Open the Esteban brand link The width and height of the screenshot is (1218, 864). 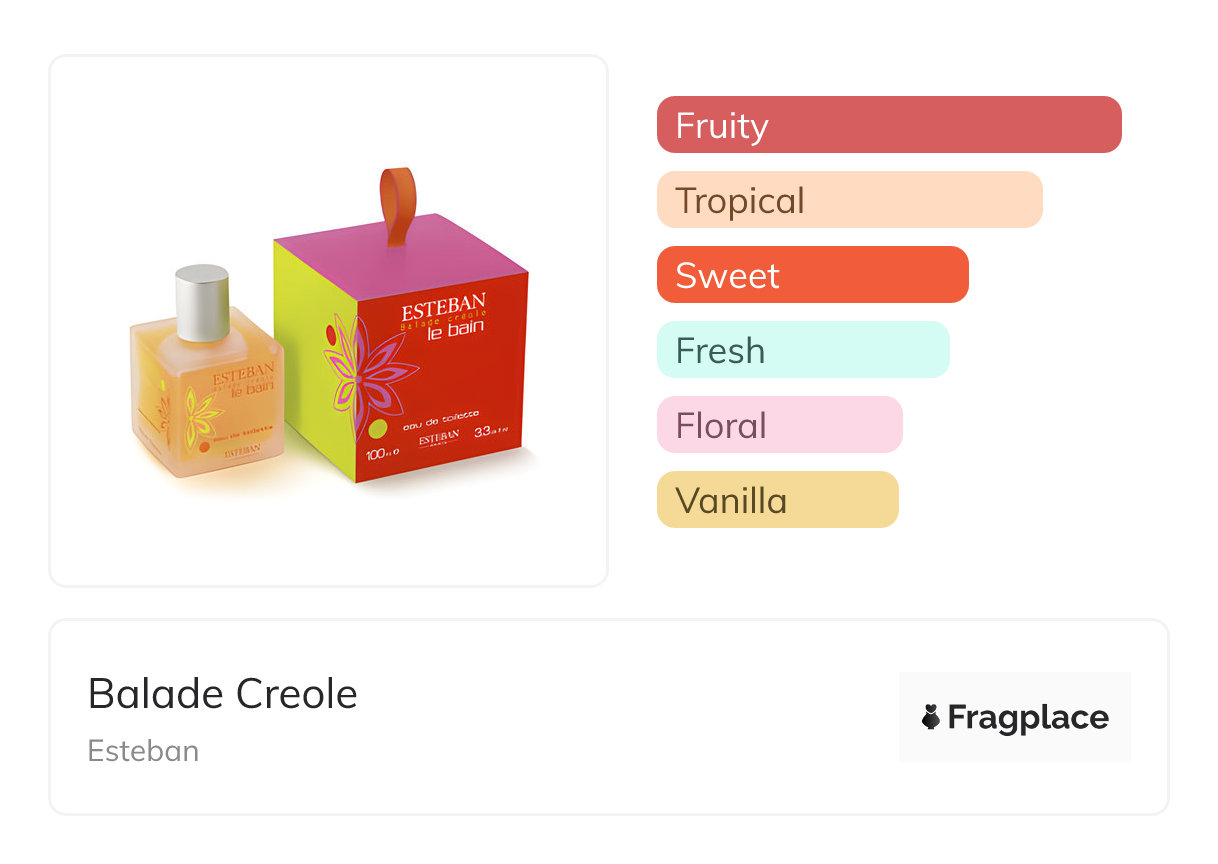(x=143, y=750)
